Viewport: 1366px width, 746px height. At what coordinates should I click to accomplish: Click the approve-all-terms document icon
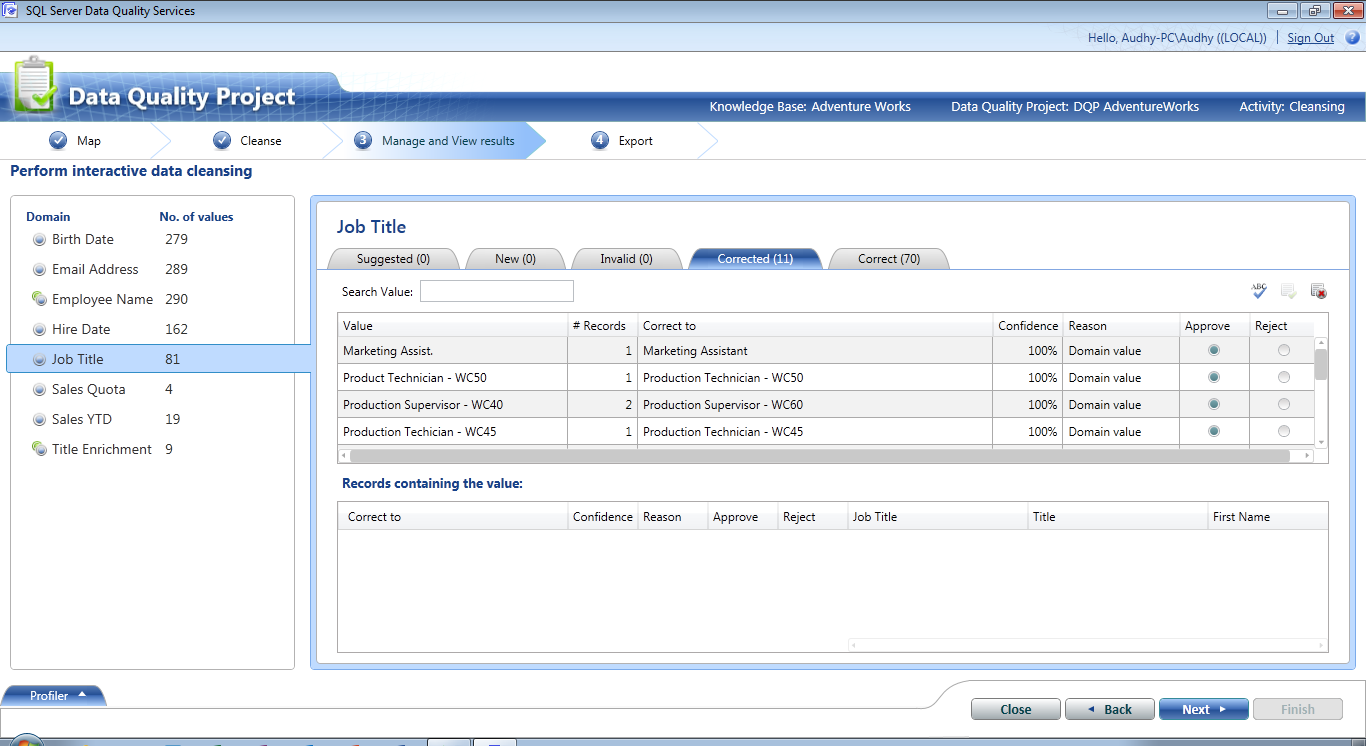click(x=1289, y=290)
